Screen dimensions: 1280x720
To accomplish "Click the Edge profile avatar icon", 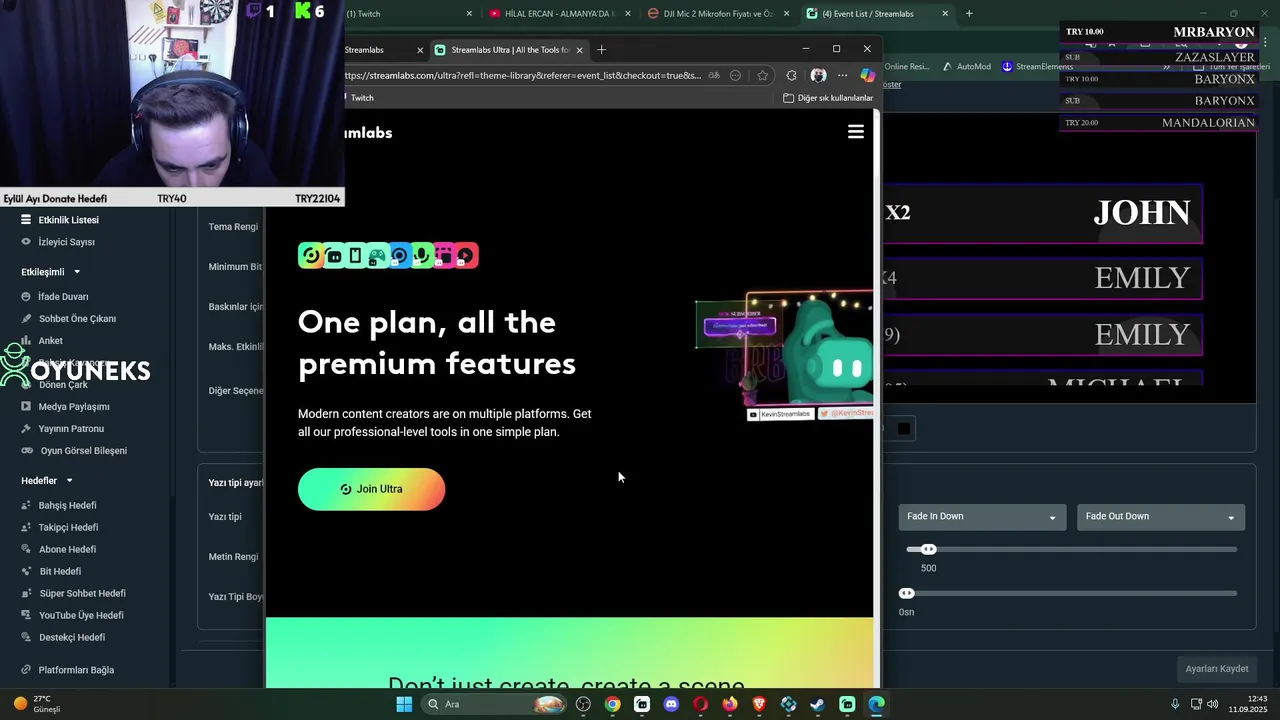I will pyautogui.click(x=818, y=75).
